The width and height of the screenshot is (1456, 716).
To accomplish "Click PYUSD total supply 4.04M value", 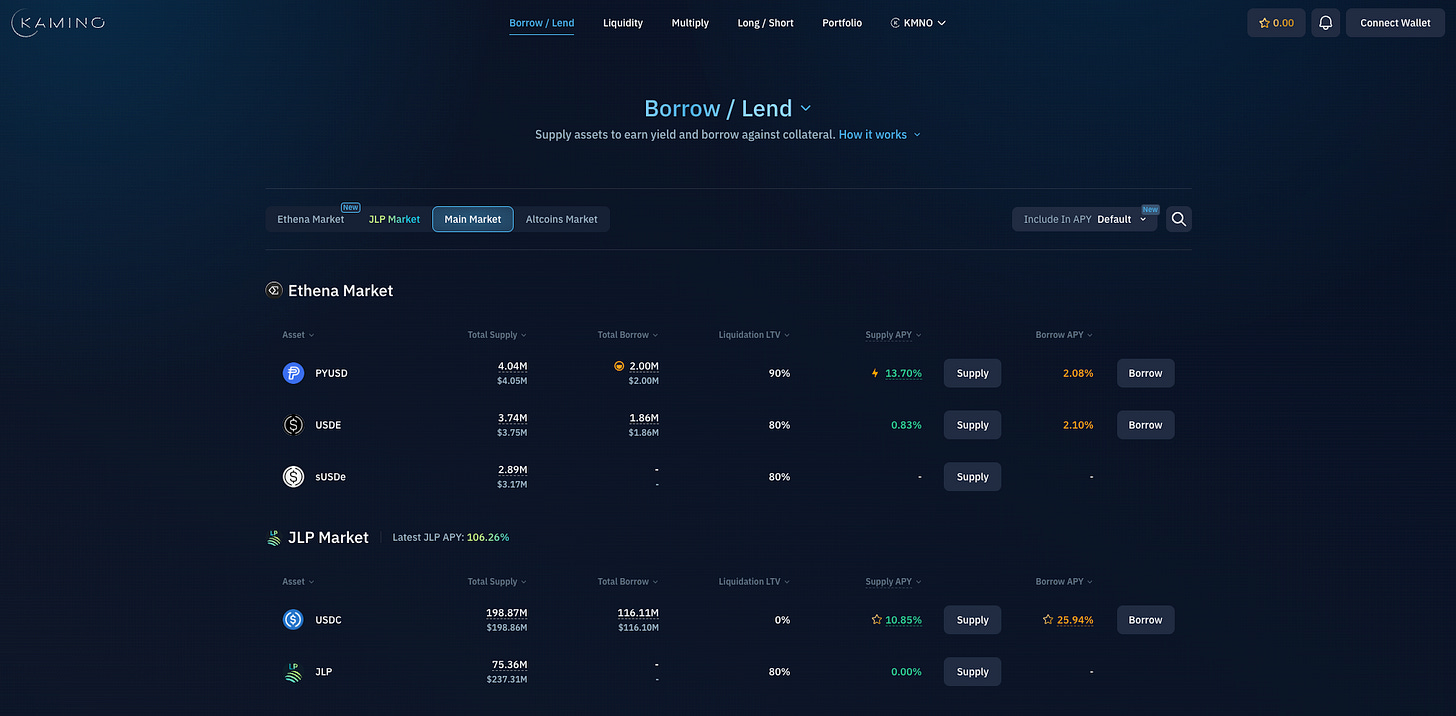I will pyautogui.click(x=512, y=366).
